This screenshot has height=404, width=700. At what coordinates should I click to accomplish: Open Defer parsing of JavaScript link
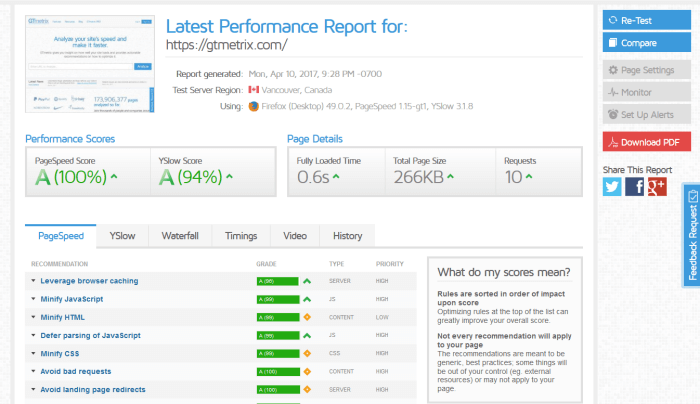[91, 335]
